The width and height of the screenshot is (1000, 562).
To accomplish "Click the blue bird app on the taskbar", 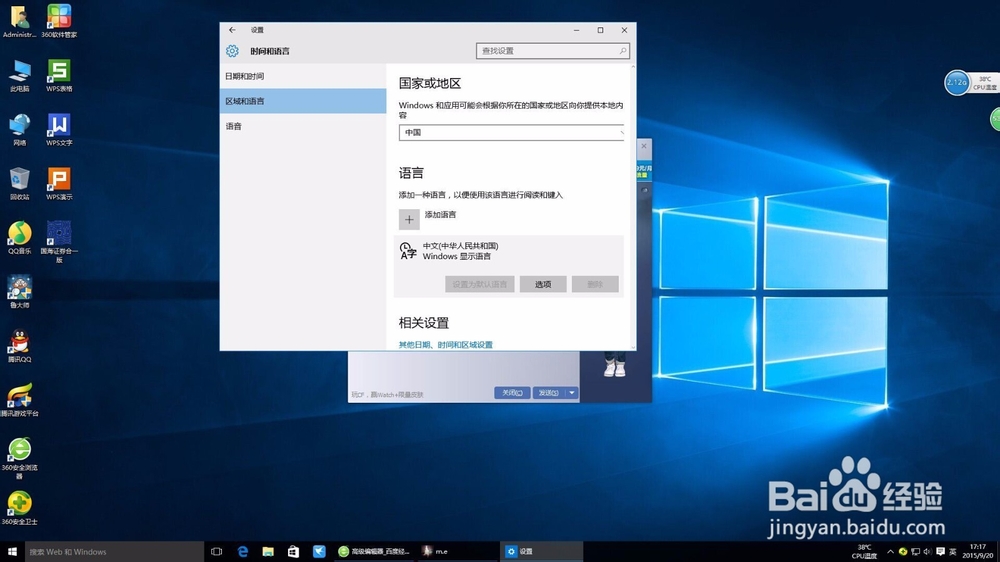I will coord(319,551).
